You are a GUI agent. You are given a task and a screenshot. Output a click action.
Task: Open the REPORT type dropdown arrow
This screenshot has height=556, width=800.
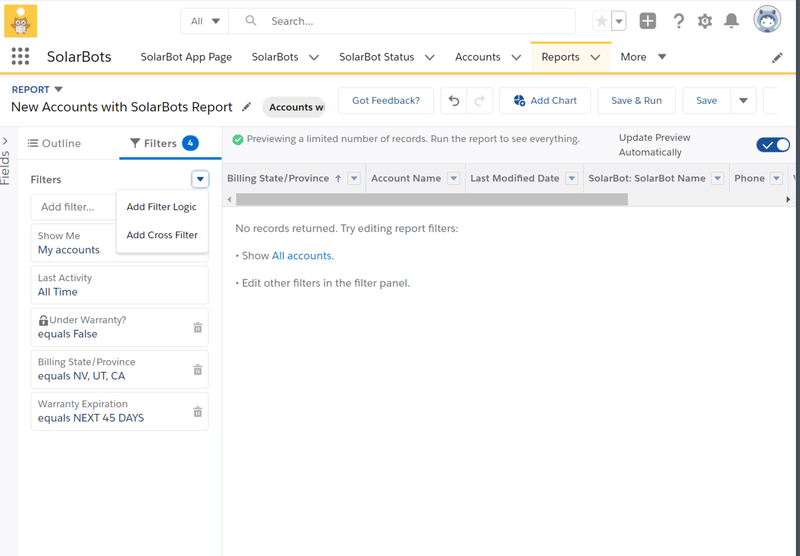(x=59, y=89)
